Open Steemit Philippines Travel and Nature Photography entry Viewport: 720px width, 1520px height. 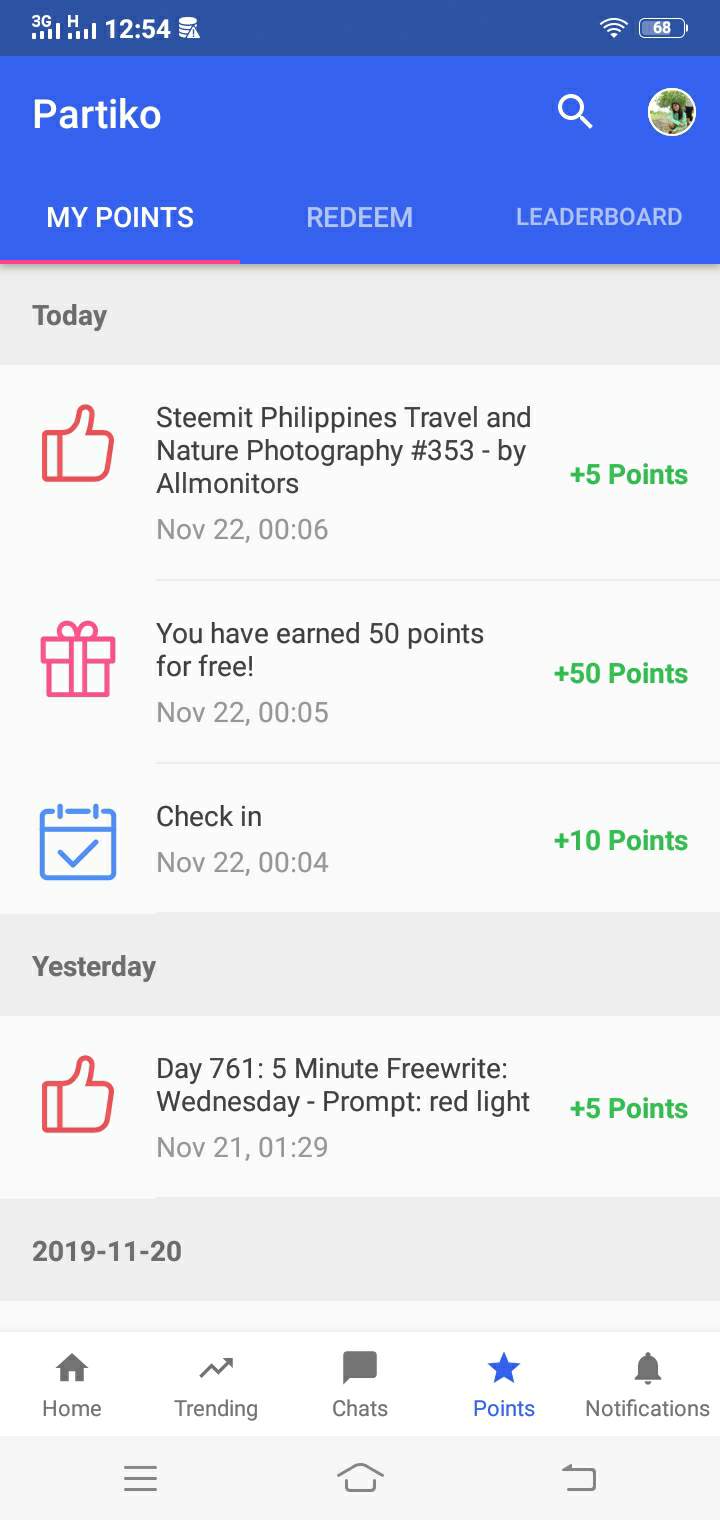point(343,450)
